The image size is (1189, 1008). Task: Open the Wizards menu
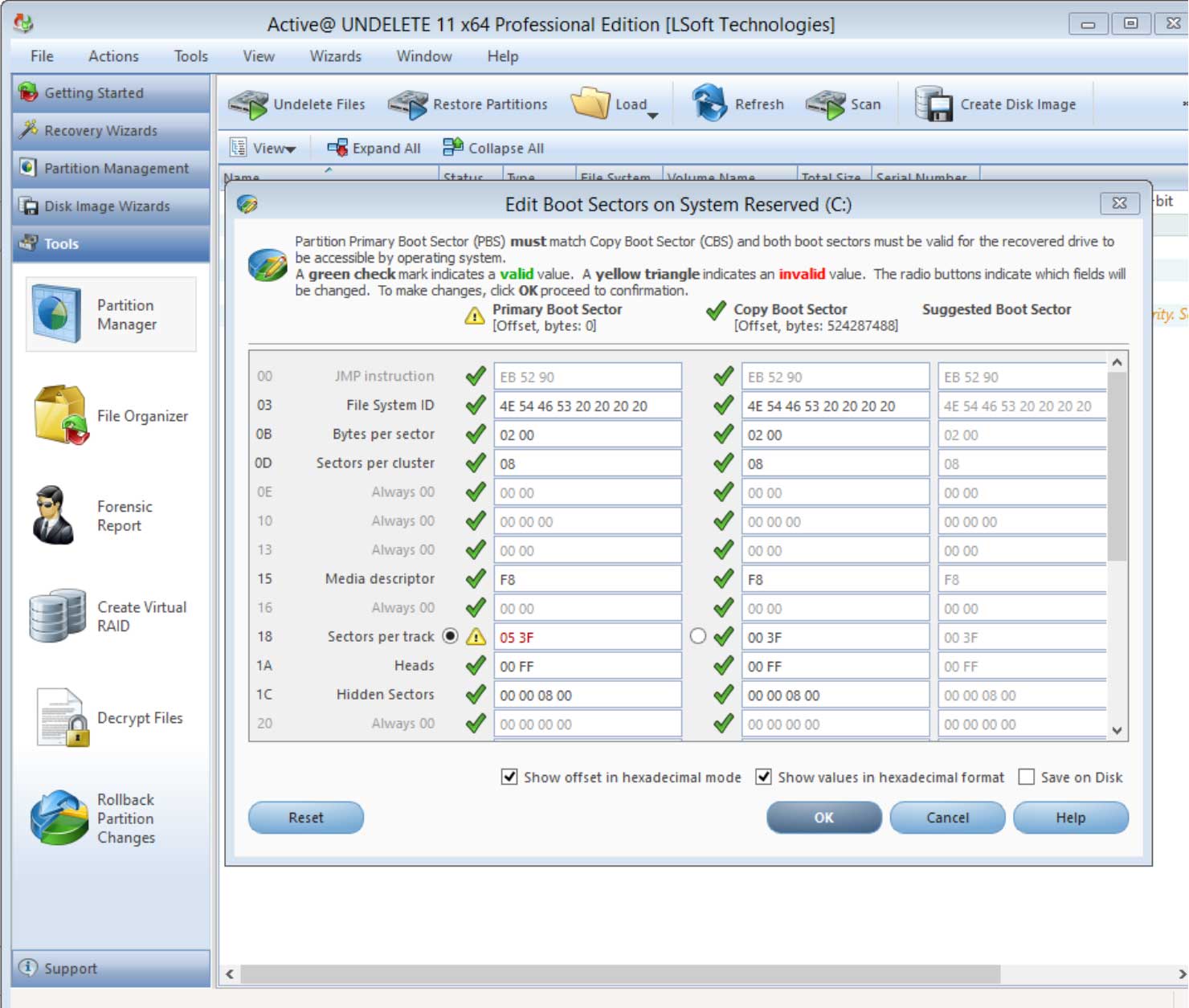[x=336, y=55]
